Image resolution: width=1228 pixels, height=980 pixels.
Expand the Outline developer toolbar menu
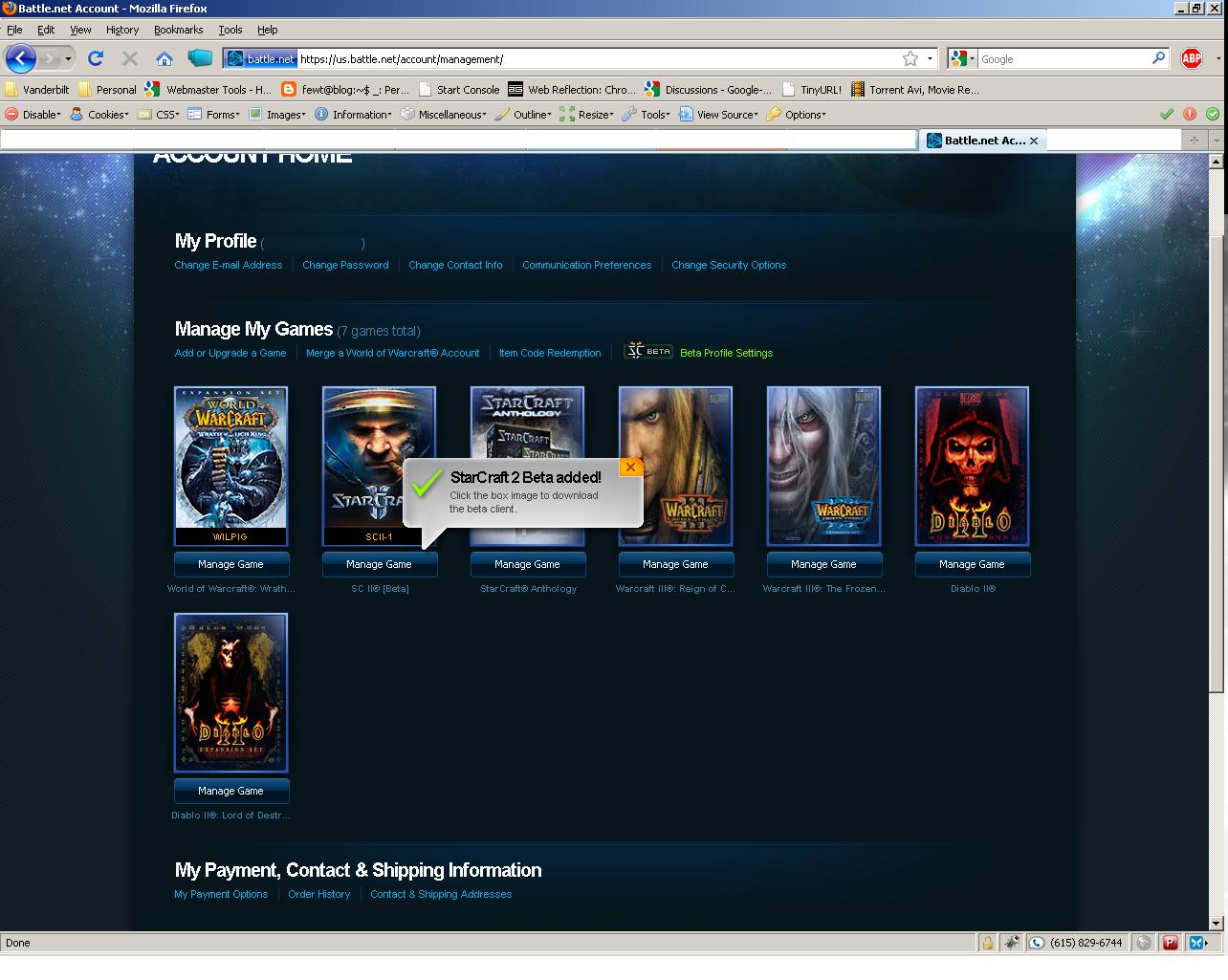pos(523,115)
